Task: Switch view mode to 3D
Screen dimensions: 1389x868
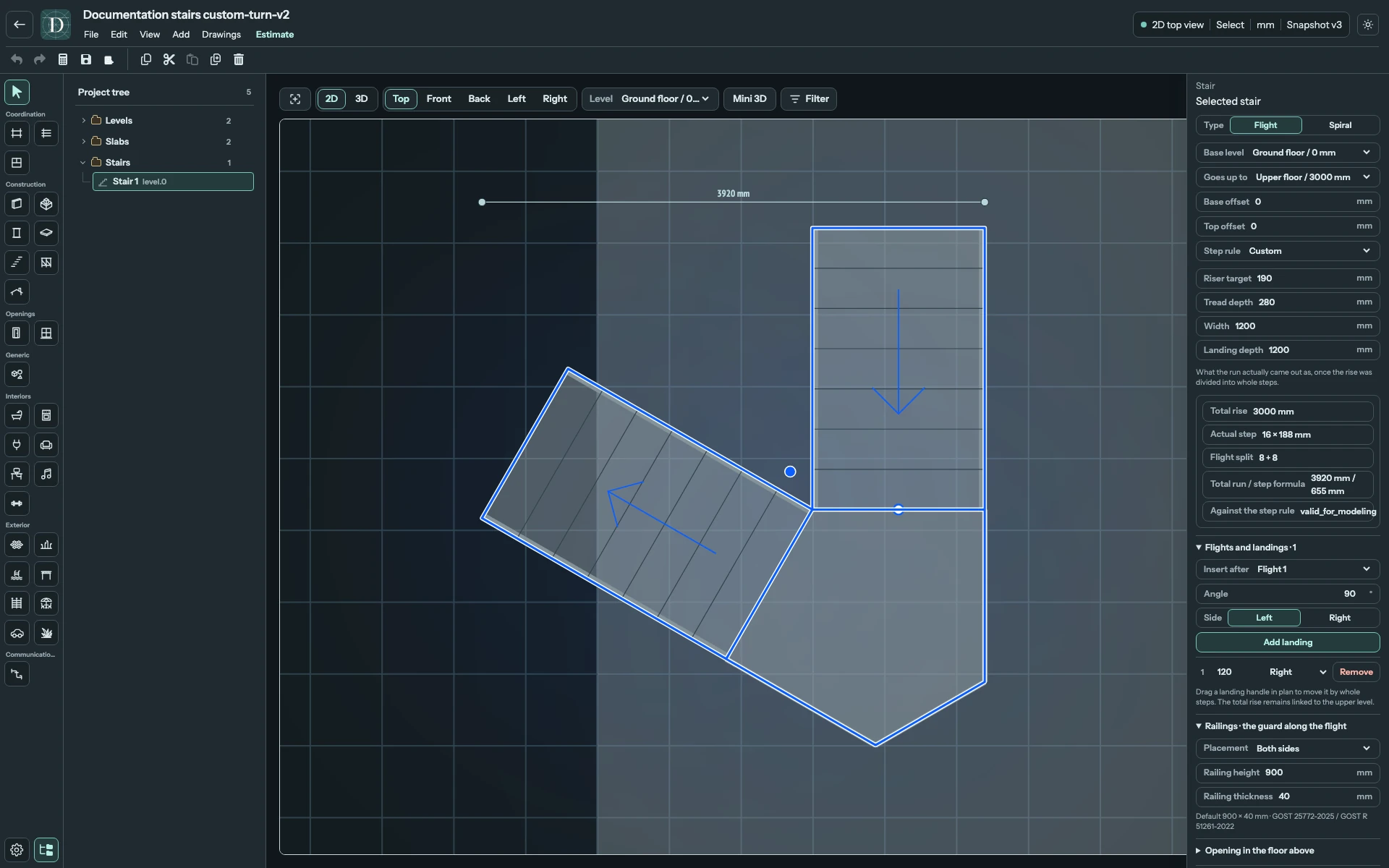Action: 361,99
